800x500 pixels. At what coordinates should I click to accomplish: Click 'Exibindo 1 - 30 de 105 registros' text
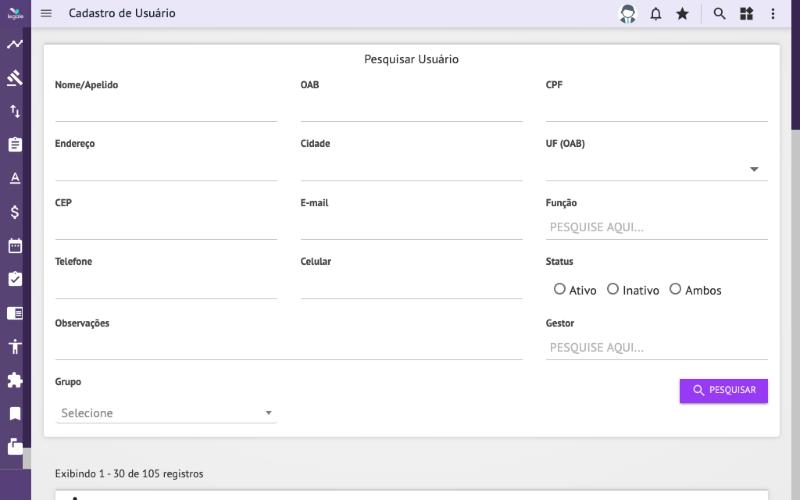coord(129,473)
